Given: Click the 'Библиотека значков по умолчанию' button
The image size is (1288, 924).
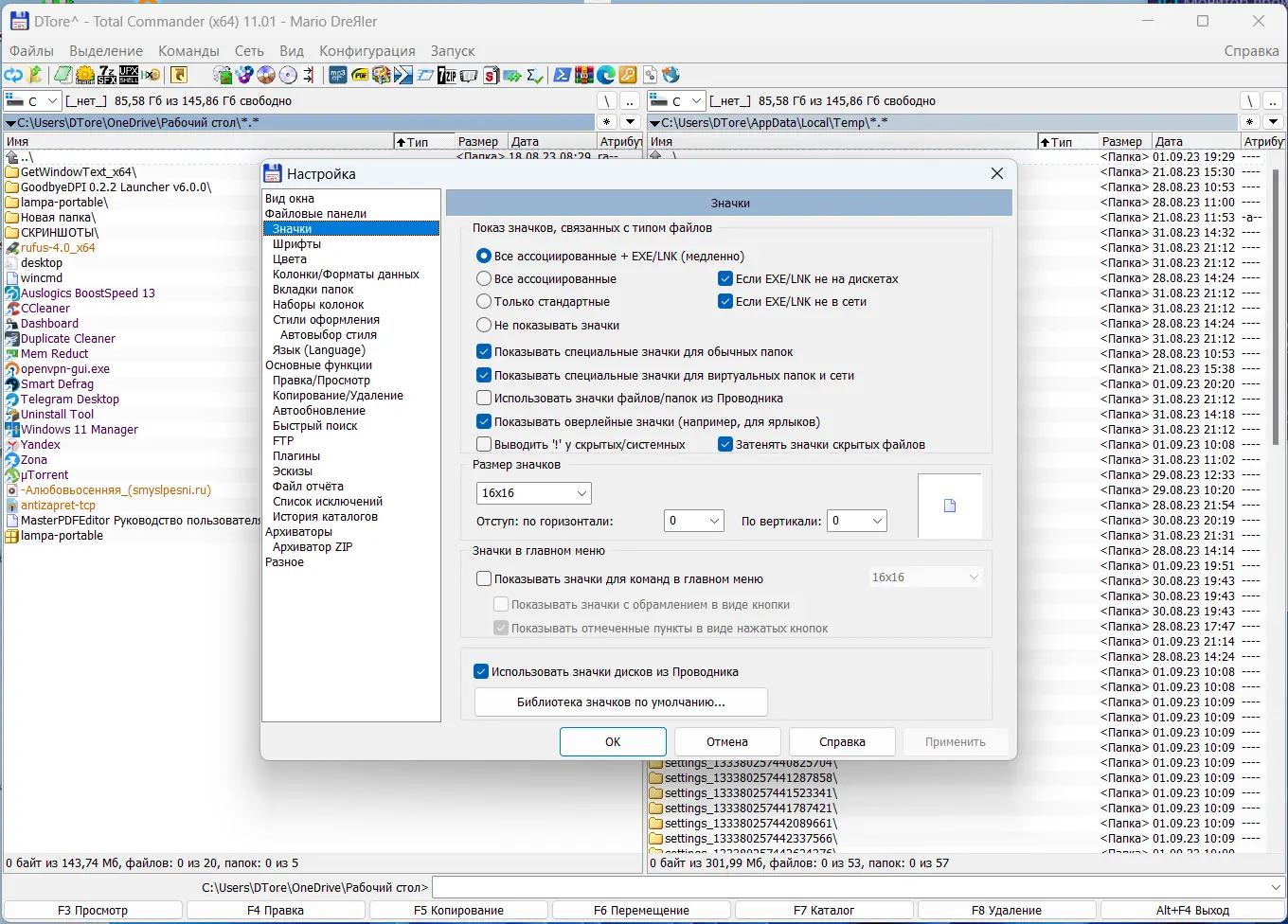Looking at the screenshot, I should [620, 702].
